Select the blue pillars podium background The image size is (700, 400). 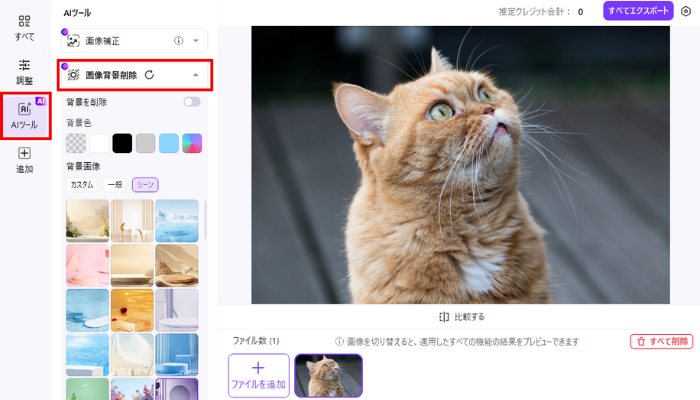coord(177,354)
